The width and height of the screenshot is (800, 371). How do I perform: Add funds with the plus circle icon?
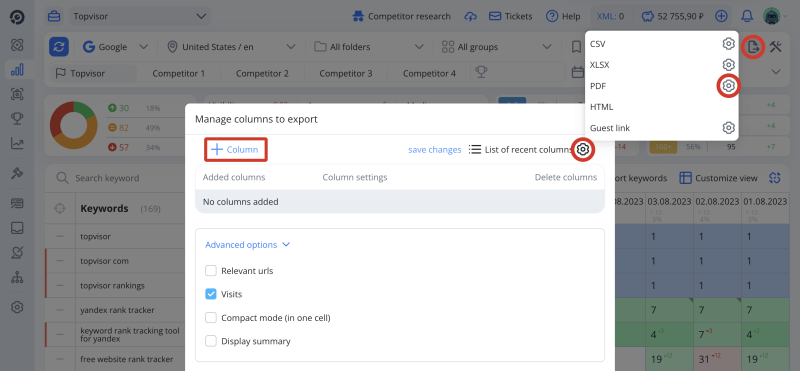[721, 16]
